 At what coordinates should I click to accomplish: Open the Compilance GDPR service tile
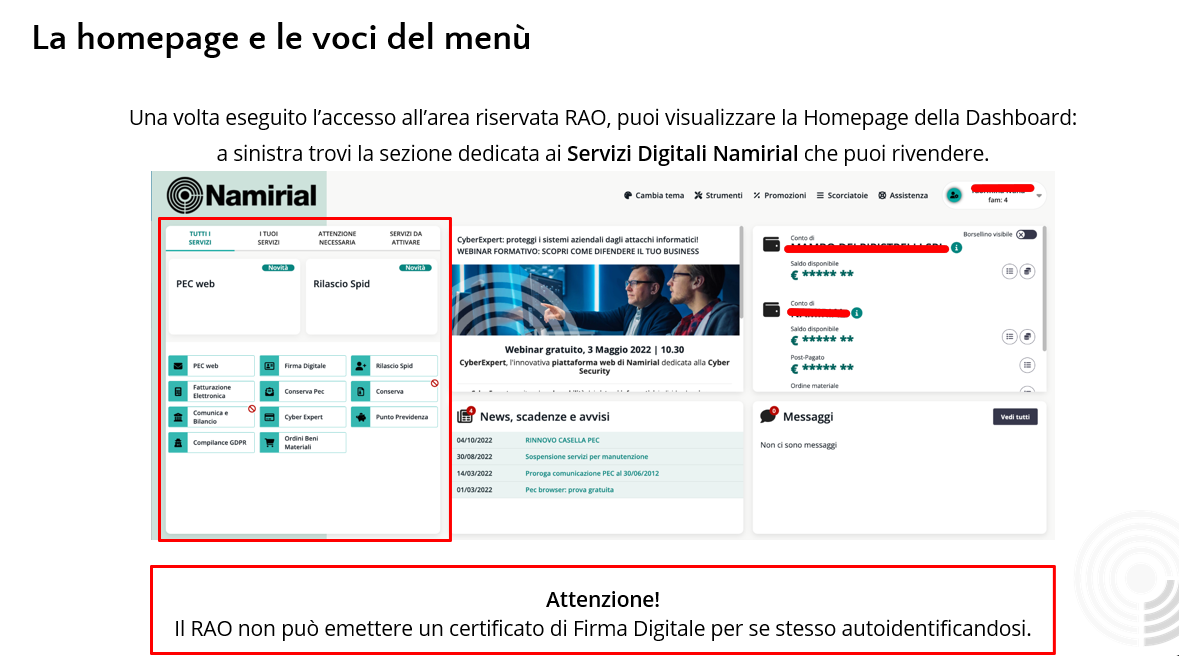tap(211, 442)
